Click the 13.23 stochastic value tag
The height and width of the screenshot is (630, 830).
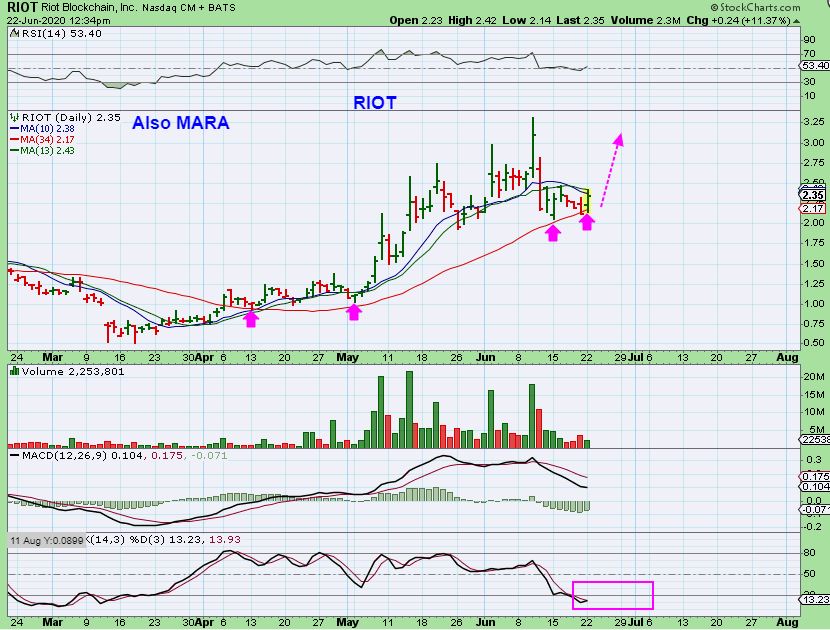click(814, 599)
